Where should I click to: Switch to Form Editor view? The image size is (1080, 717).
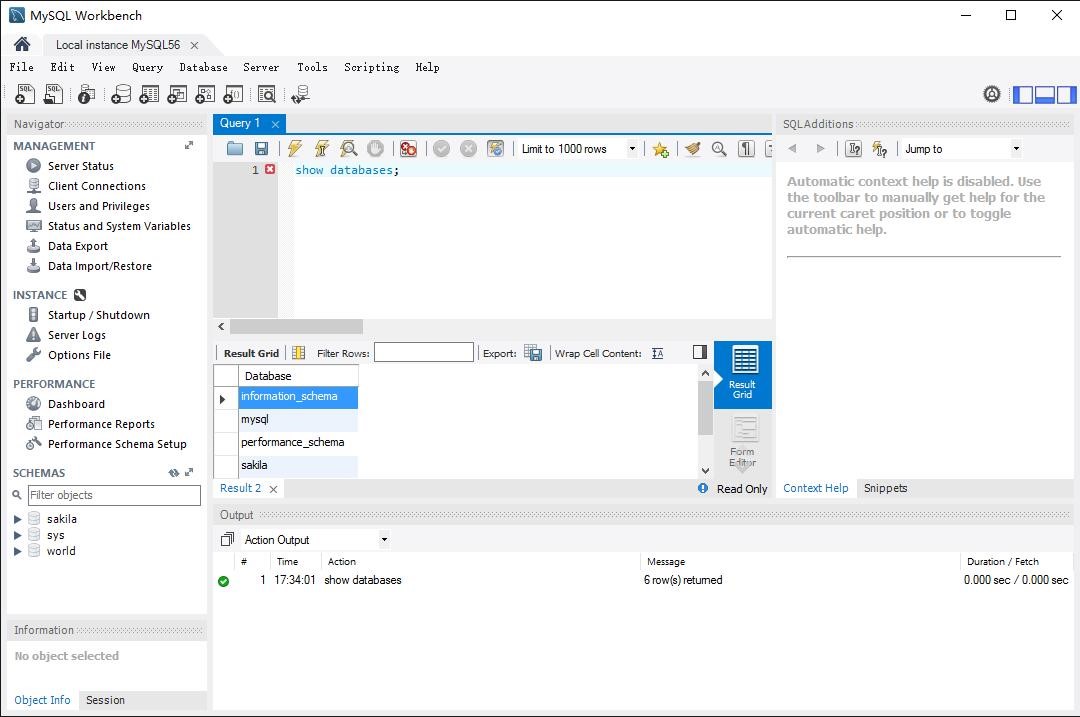point(742,442)
